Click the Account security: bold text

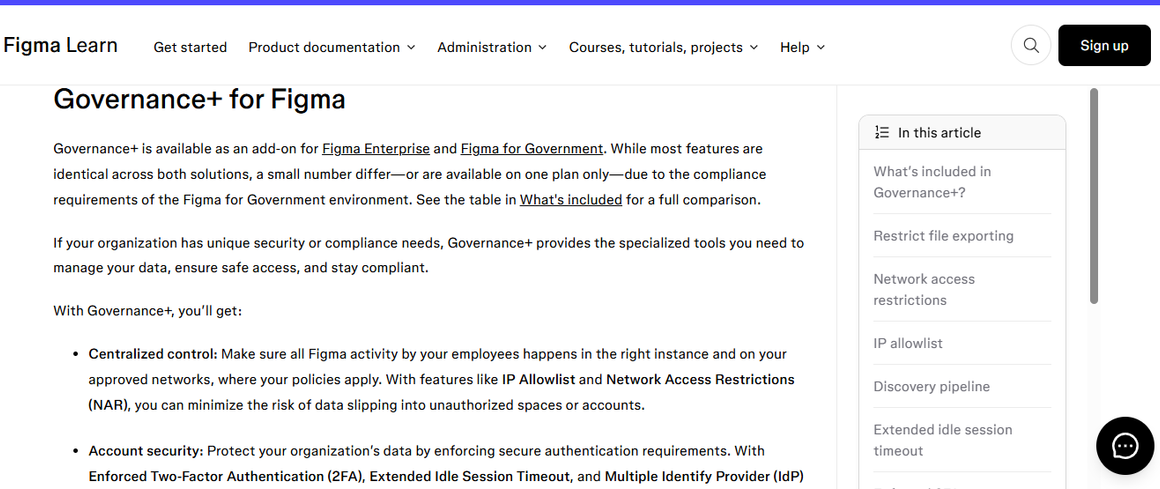point(146,451)
